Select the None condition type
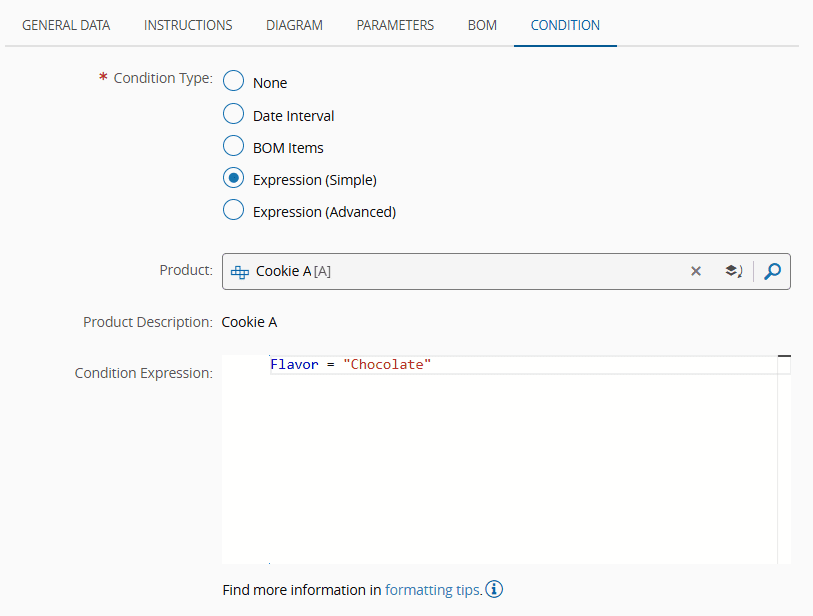Screen dimensions: 813x616 [233, 82]
